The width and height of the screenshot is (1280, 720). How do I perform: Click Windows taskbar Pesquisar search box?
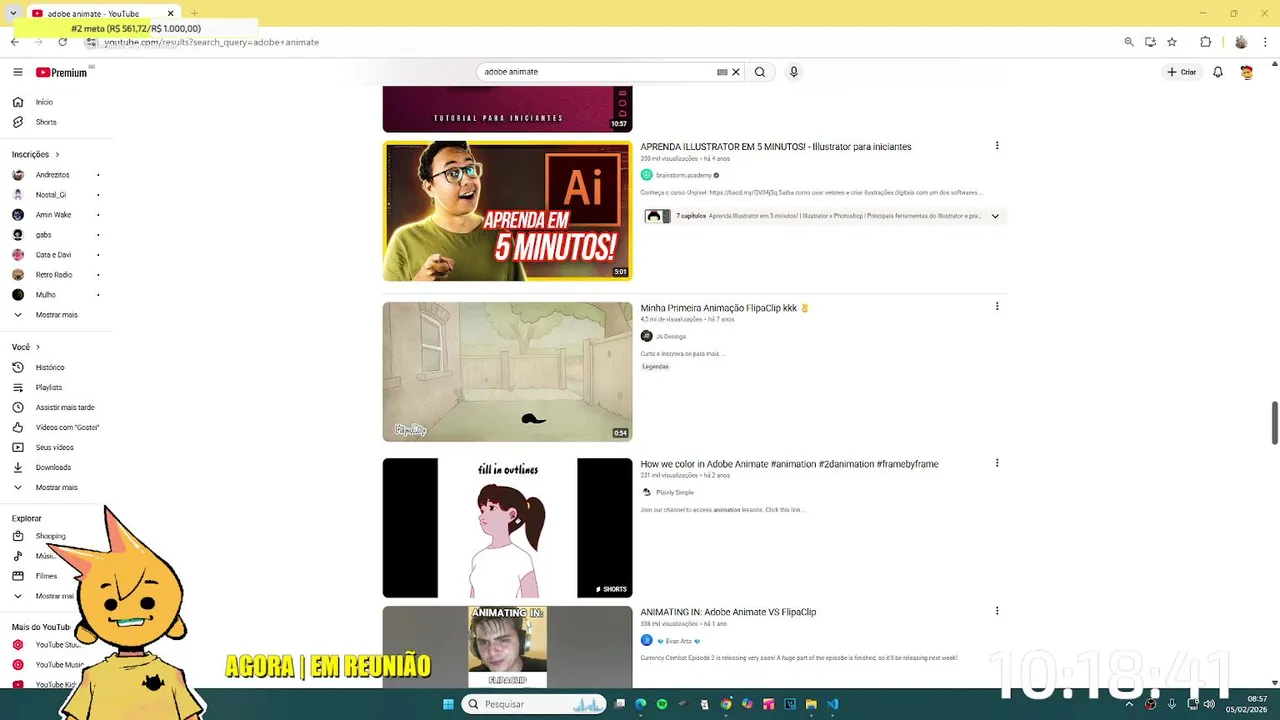(x=535, y=704)
